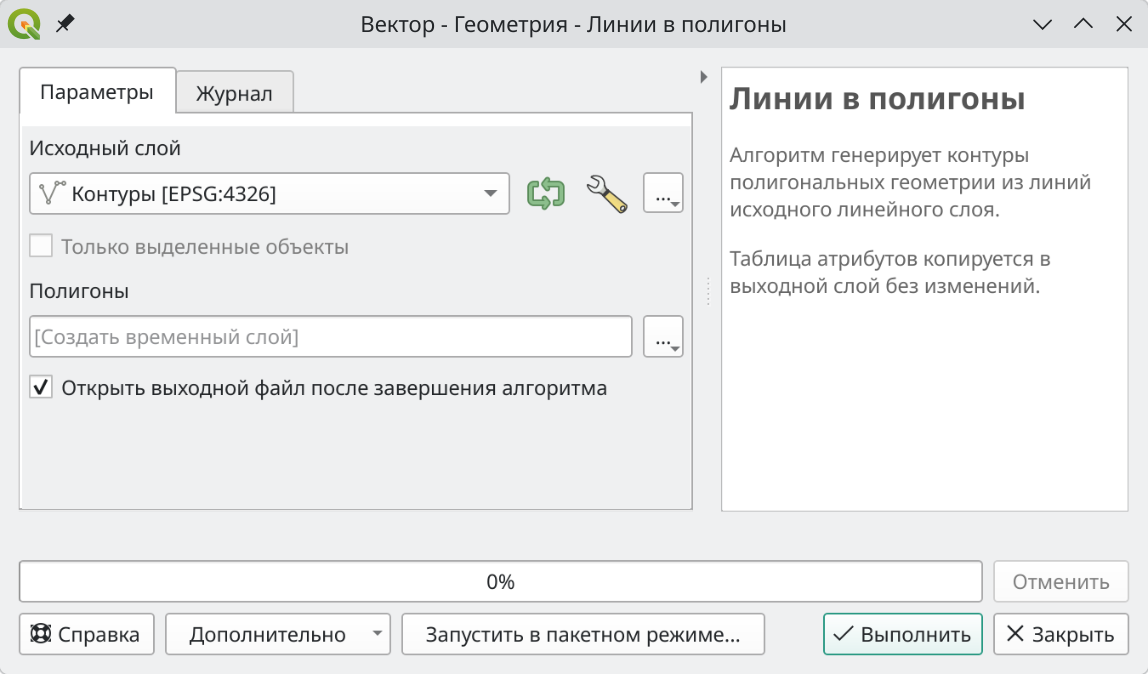Click the output browse button for Полигоны

[663, 337]
